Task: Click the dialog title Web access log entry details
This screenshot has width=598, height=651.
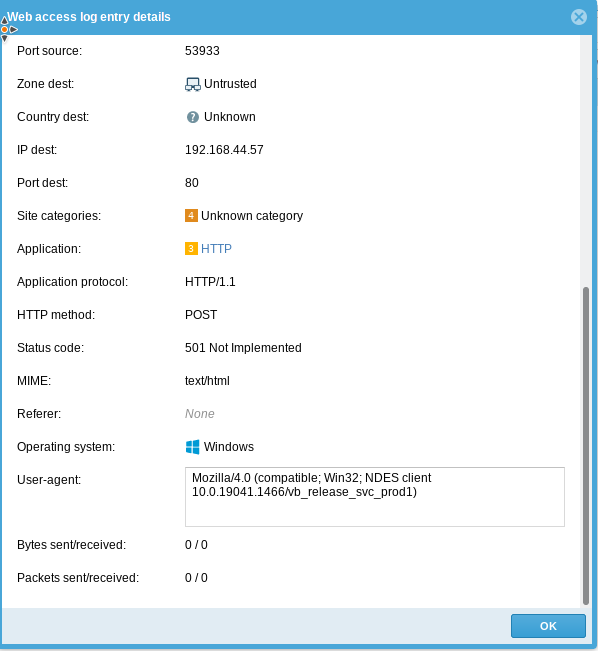Action: [x=89, y=17]
